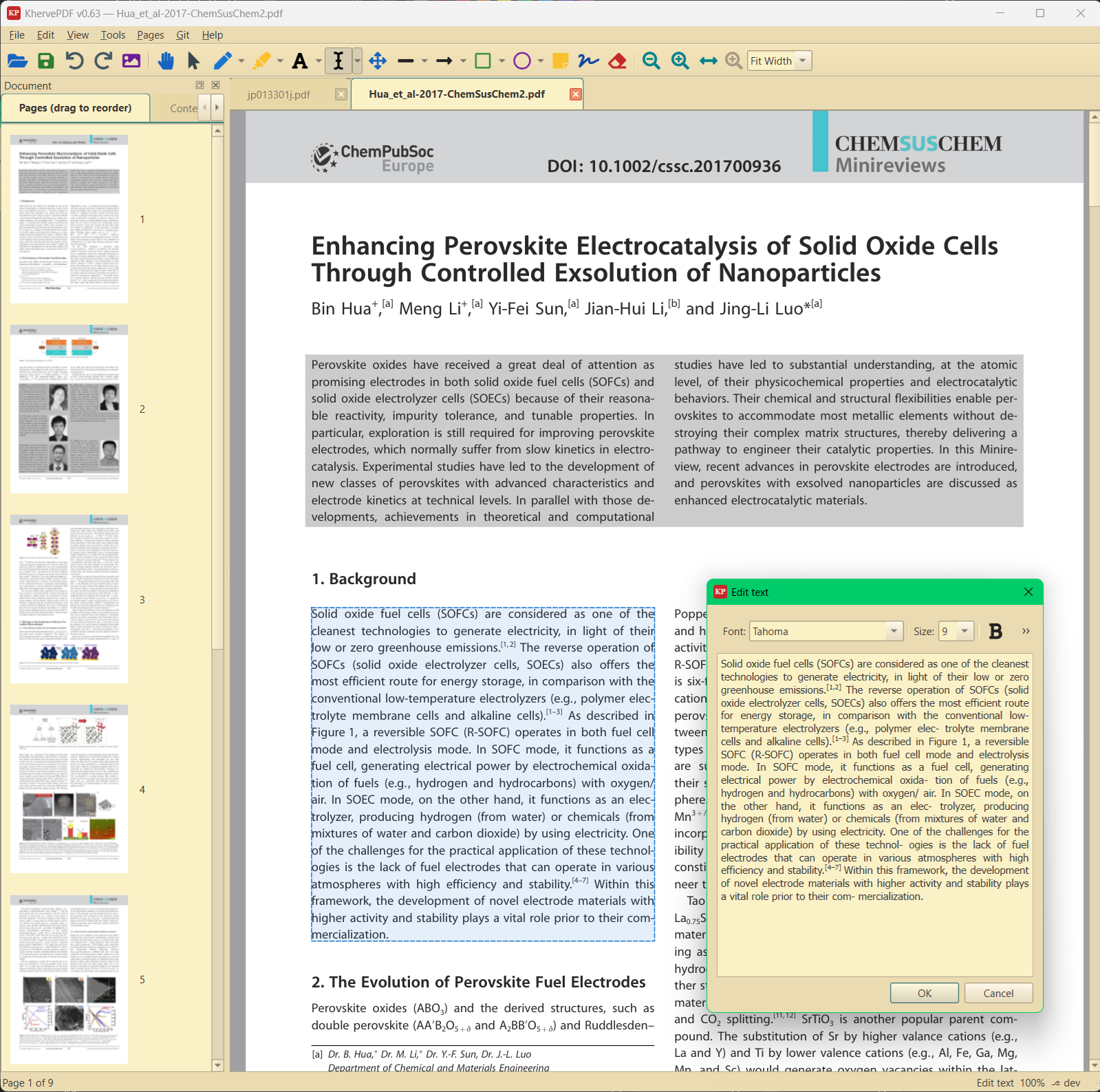Screen dimensions: 1100x1092
Task: Activate the pointer select tool
Action: tap(193, 61)
